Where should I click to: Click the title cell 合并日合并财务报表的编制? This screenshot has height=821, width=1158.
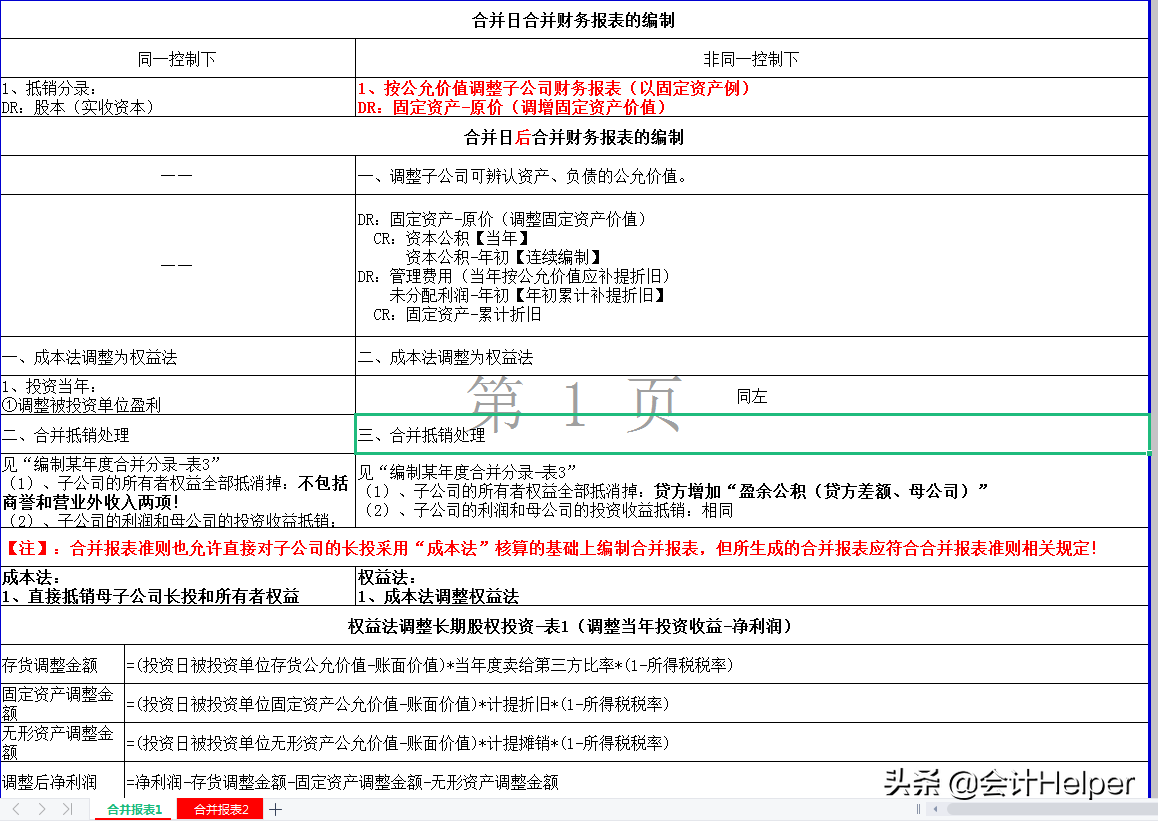[578, 19]
